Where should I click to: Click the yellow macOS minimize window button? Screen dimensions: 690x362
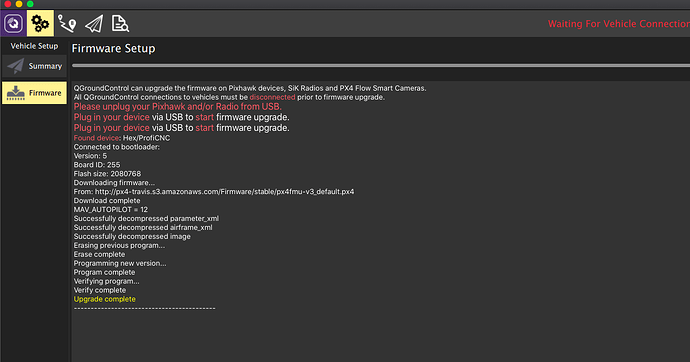tap(19, 4)
